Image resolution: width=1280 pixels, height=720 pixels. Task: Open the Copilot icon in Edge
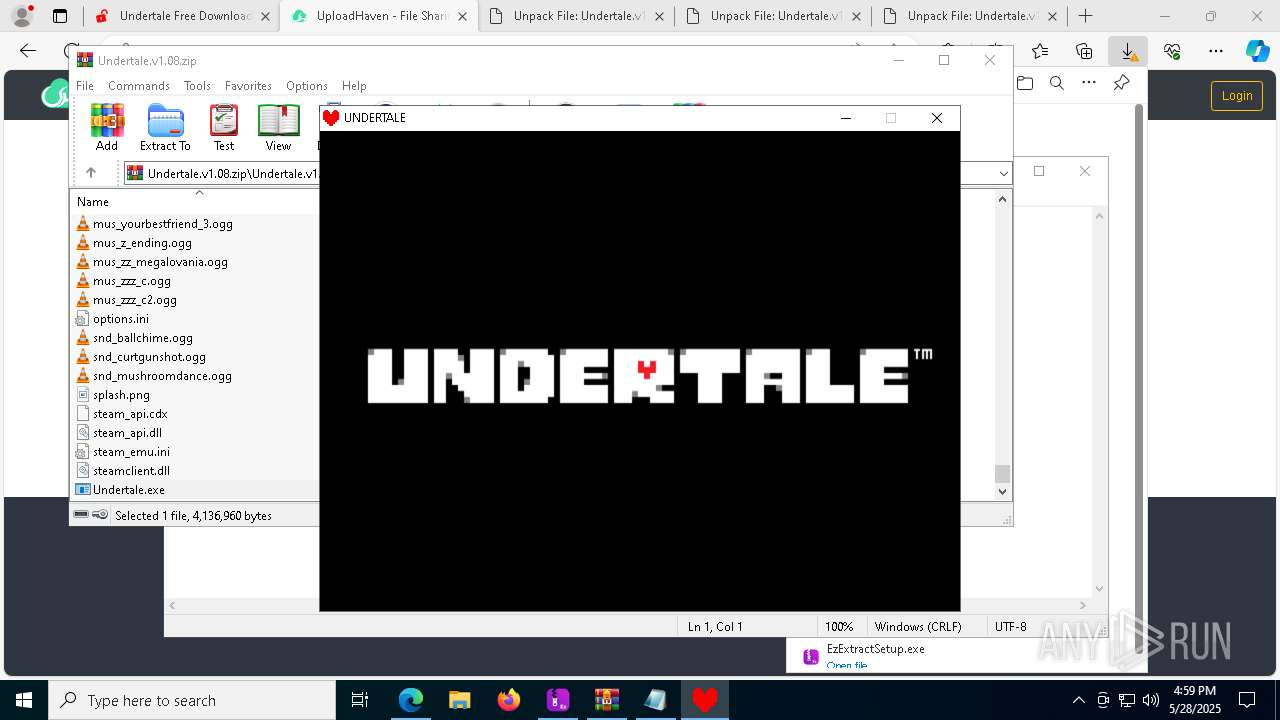1258,51
